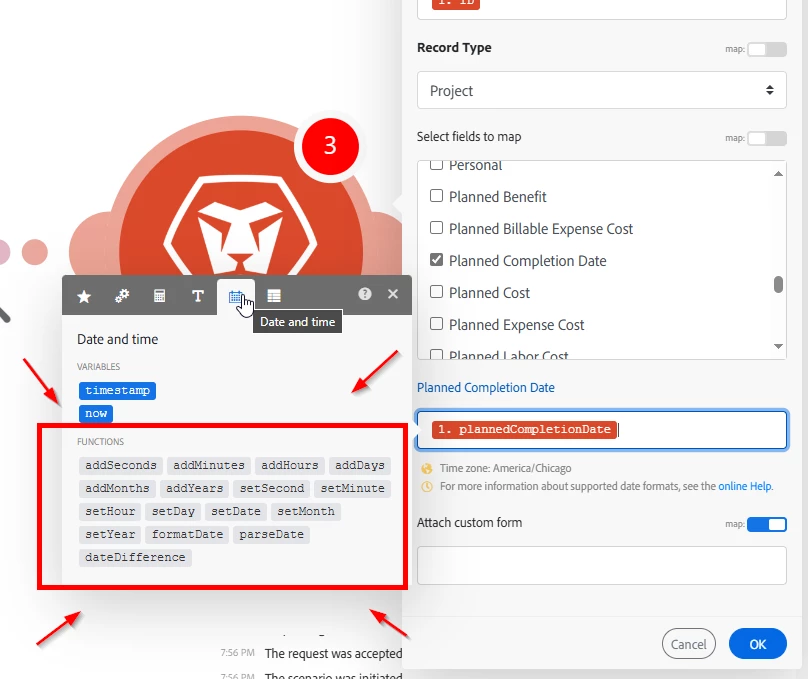
Task: Click the Workfront lion module icon
Action: pos(240,227)
